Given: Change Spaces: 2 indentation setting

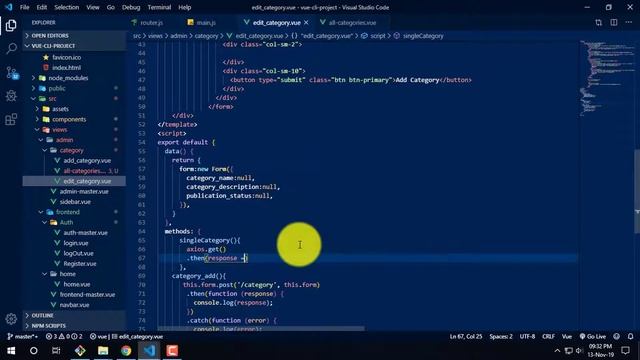Looking at the screenshot, I should (x=501, y=336).
